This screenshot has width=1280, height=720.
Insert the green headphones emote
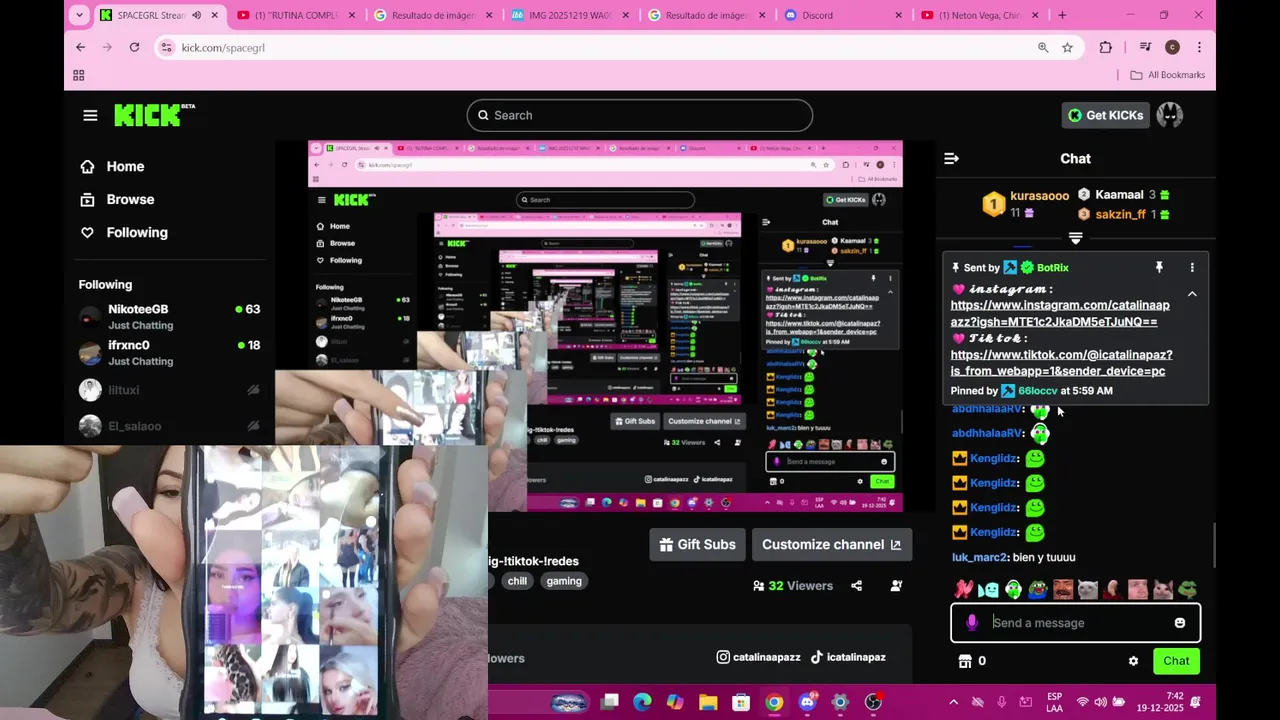click(1013, 590)
